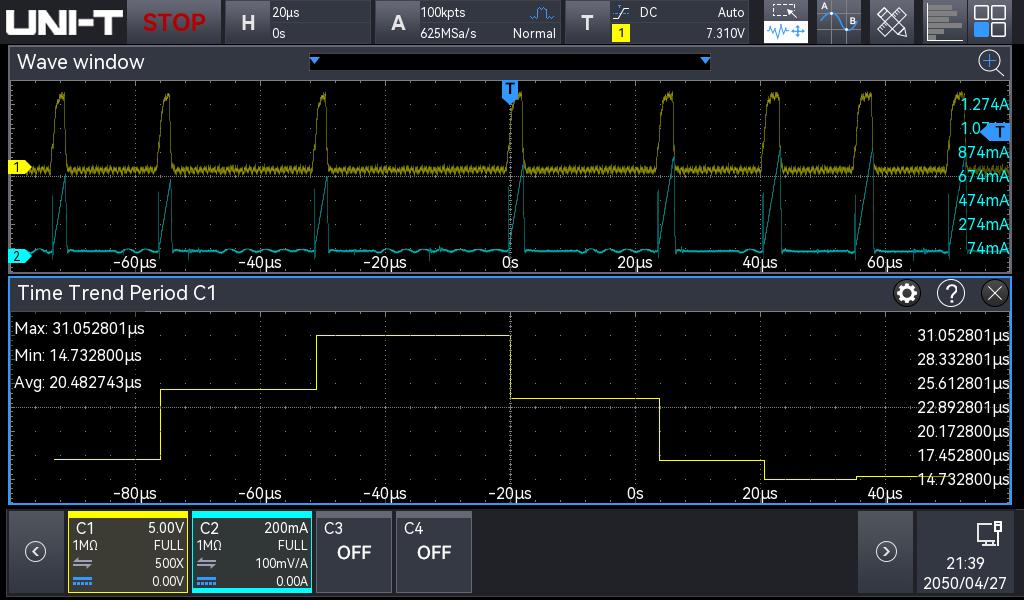Toggle channel C1 settings tile
This screenshot has height=600, width=1024.
(128, 552)
